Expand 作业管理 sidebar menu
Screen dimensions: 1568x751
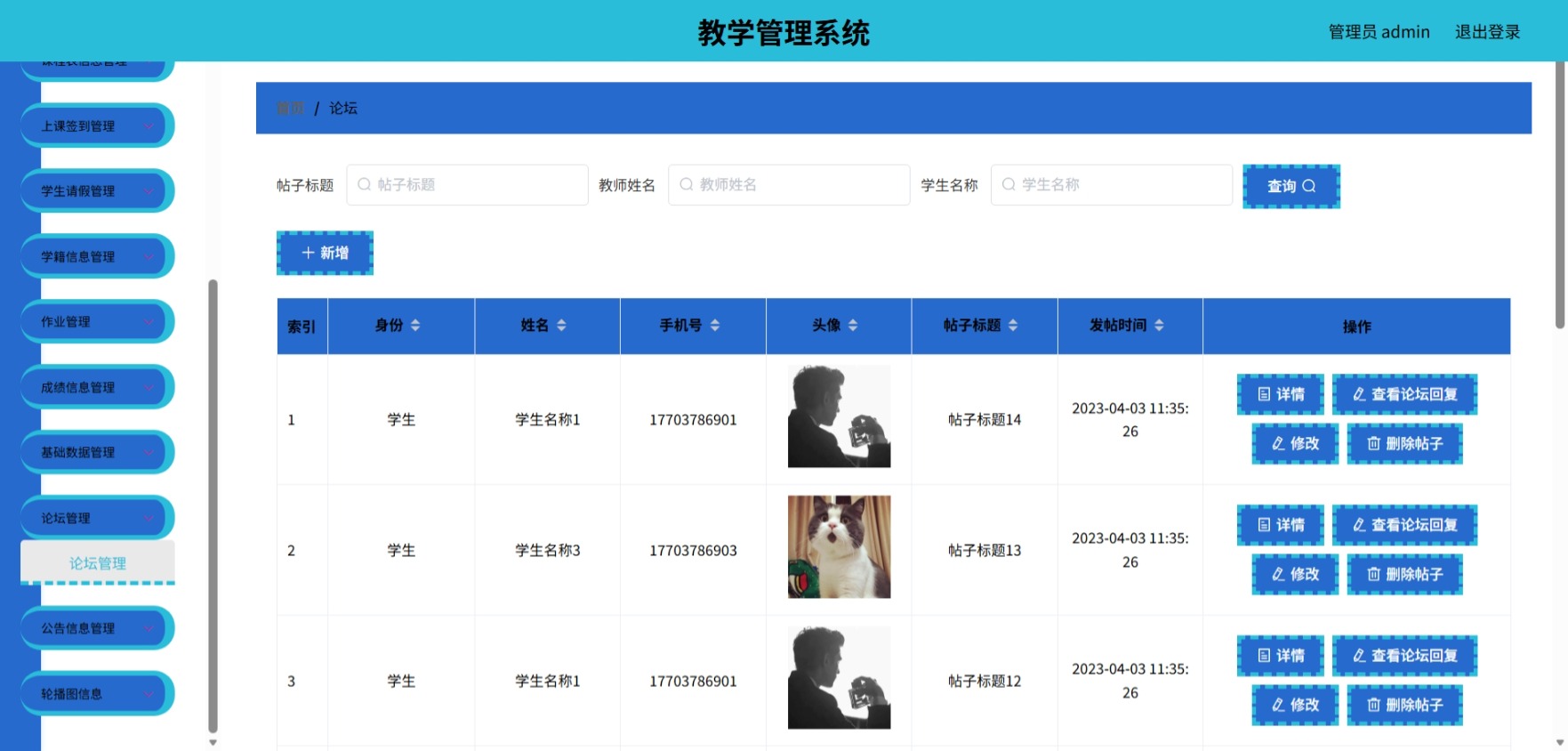click(x=97, y=322)
